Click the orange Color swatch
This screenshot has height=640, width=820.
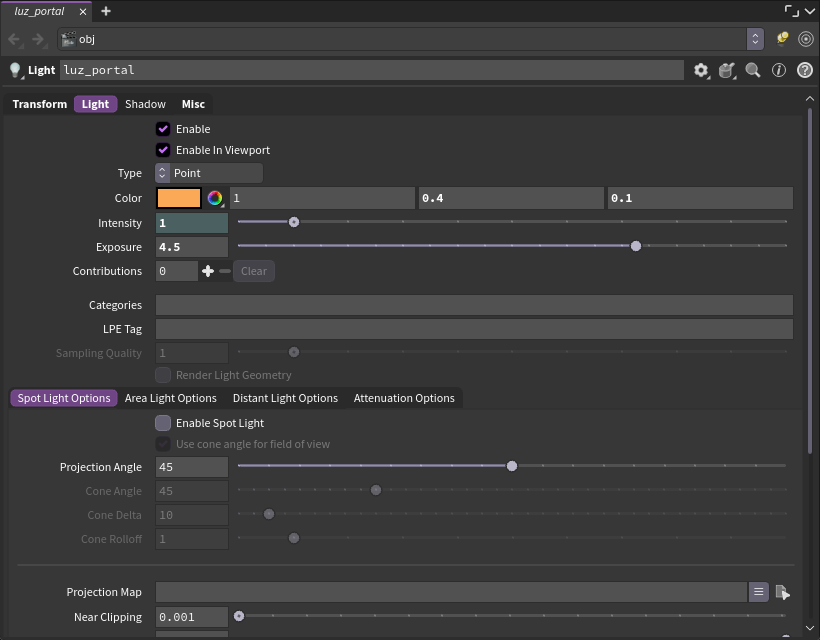(179, 198)
